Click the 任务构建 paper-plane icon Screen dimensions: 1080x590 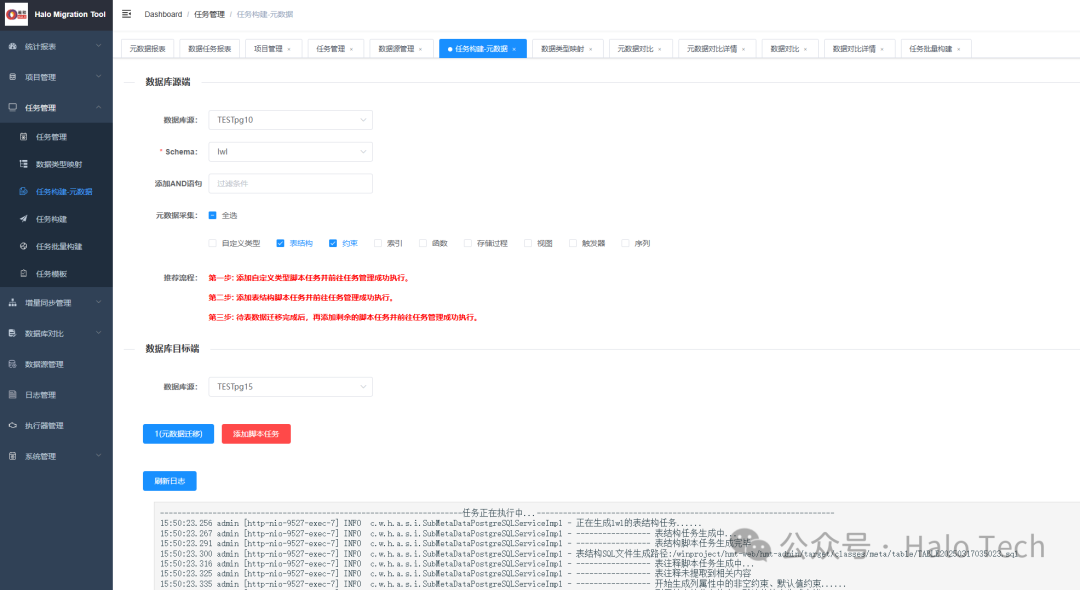coord(23,219)
